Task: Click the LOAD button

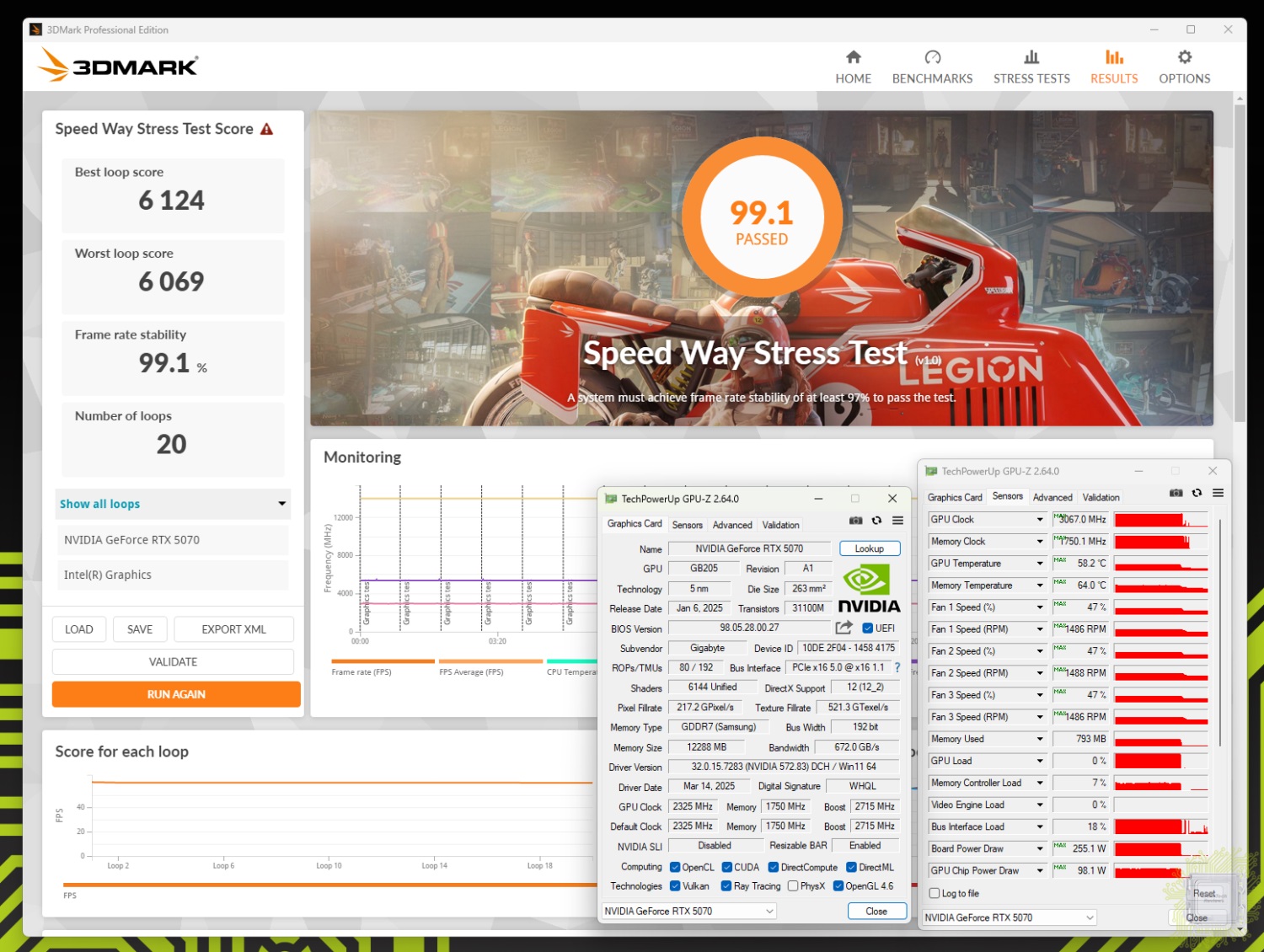Action: 79,629
